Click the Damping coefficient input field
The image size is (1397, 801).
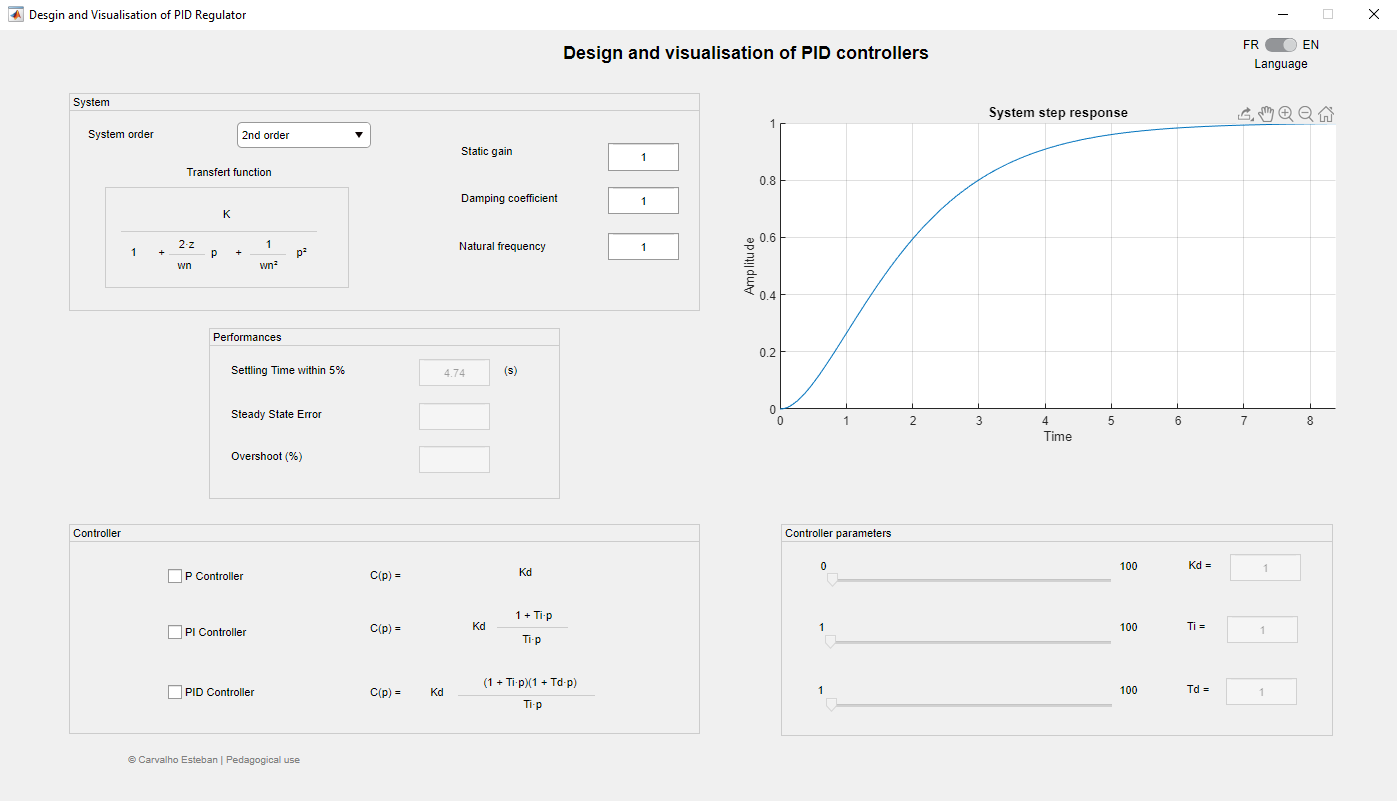(x=643, y=201)
